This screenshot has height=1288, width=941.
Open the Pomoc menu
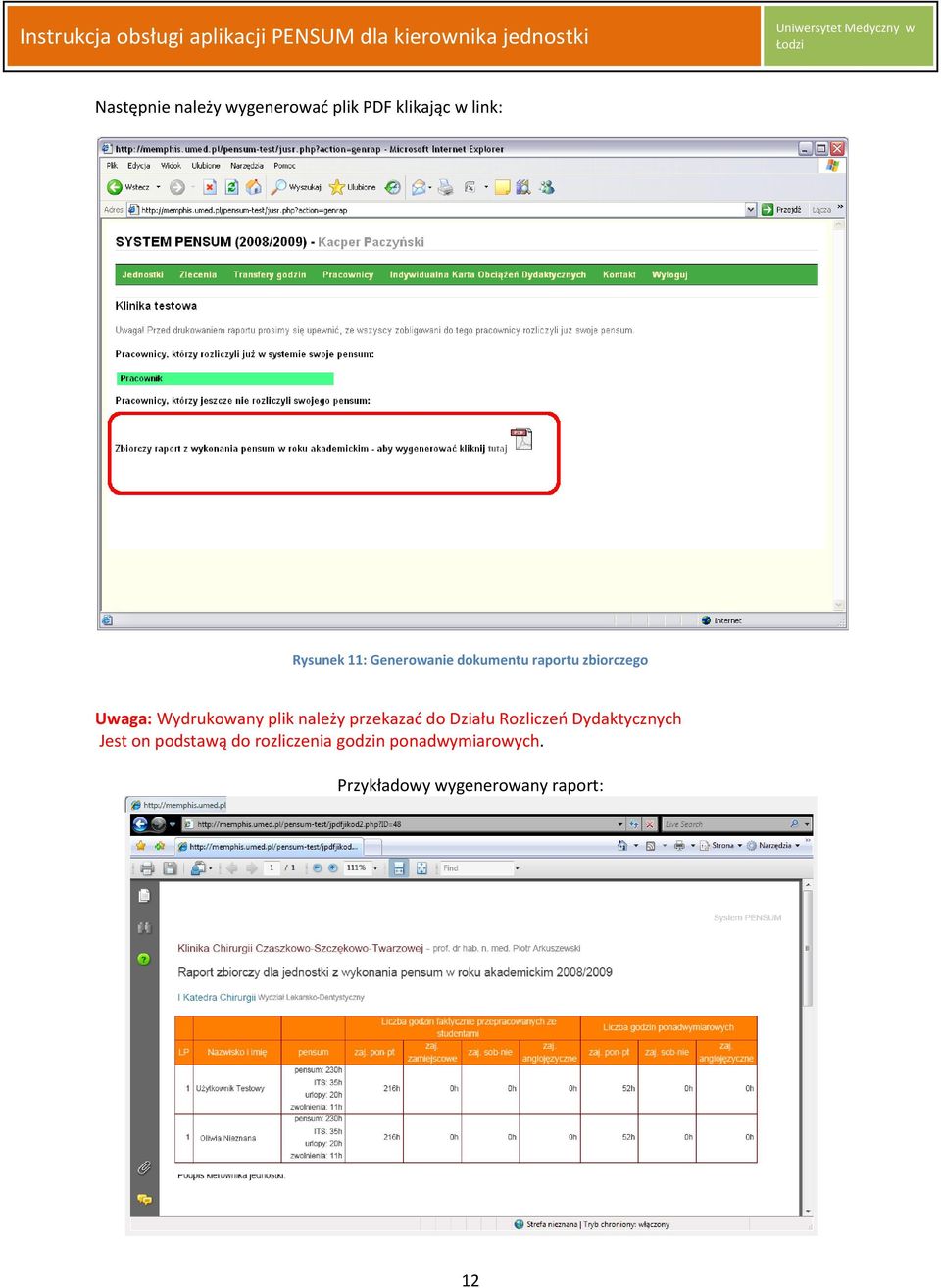pyautogui.click(x=284, y=166)
